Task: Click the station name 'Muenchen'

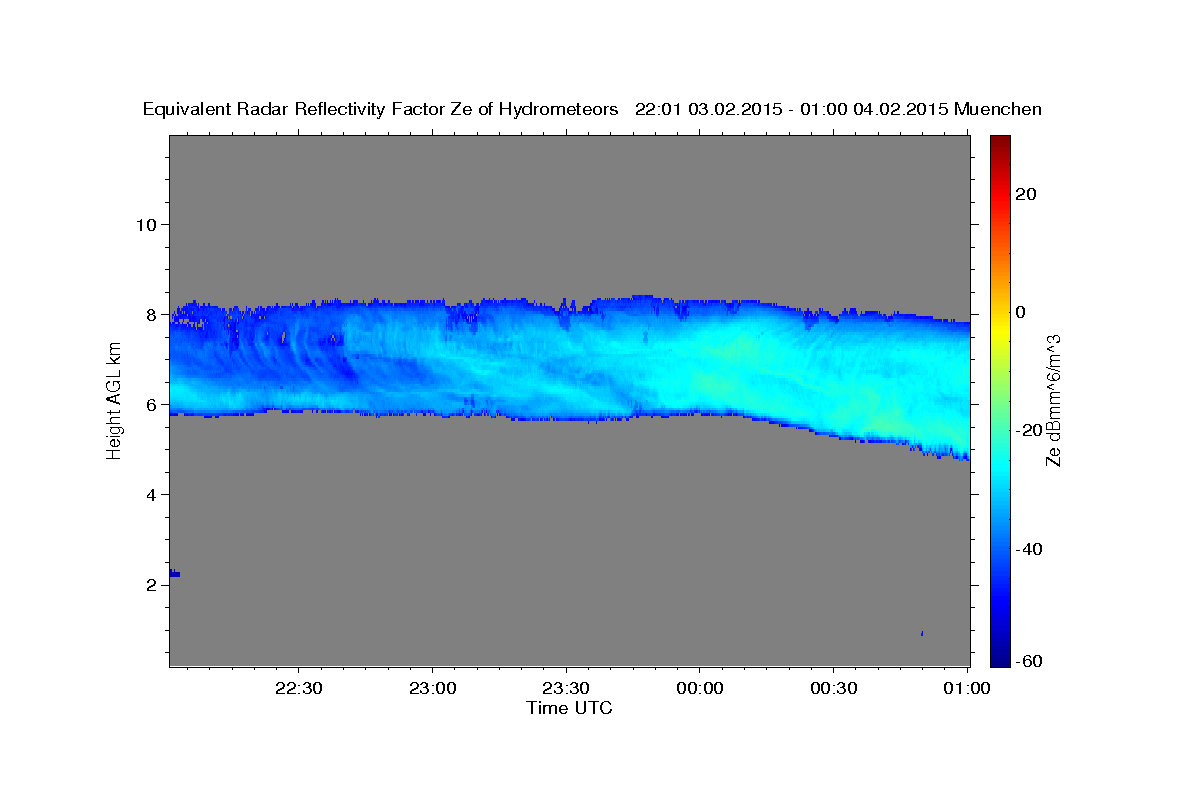Action: 998,109
